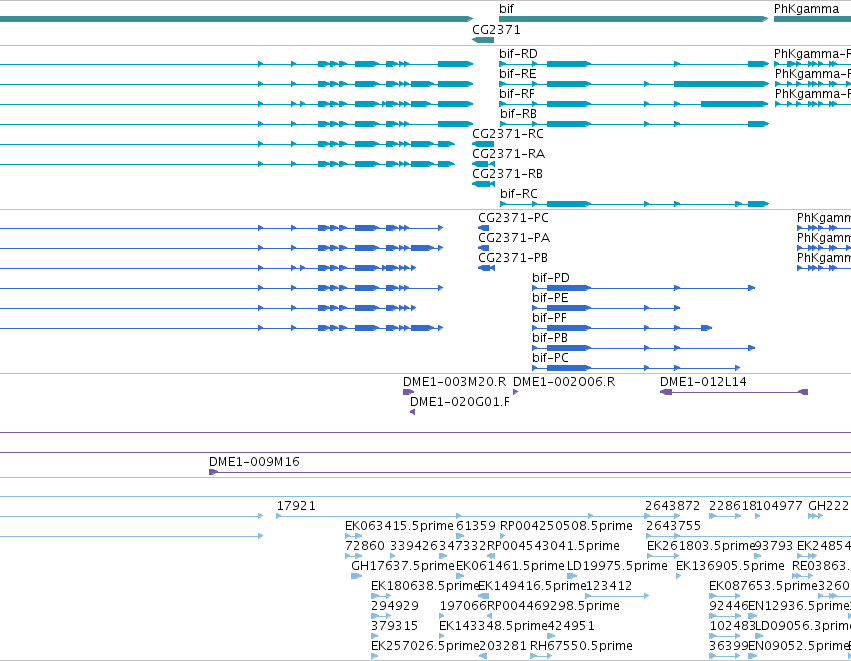Select the bif-RC transcript label
The image size is (851, 661).
pyautogui.click(x=519, y=194)
